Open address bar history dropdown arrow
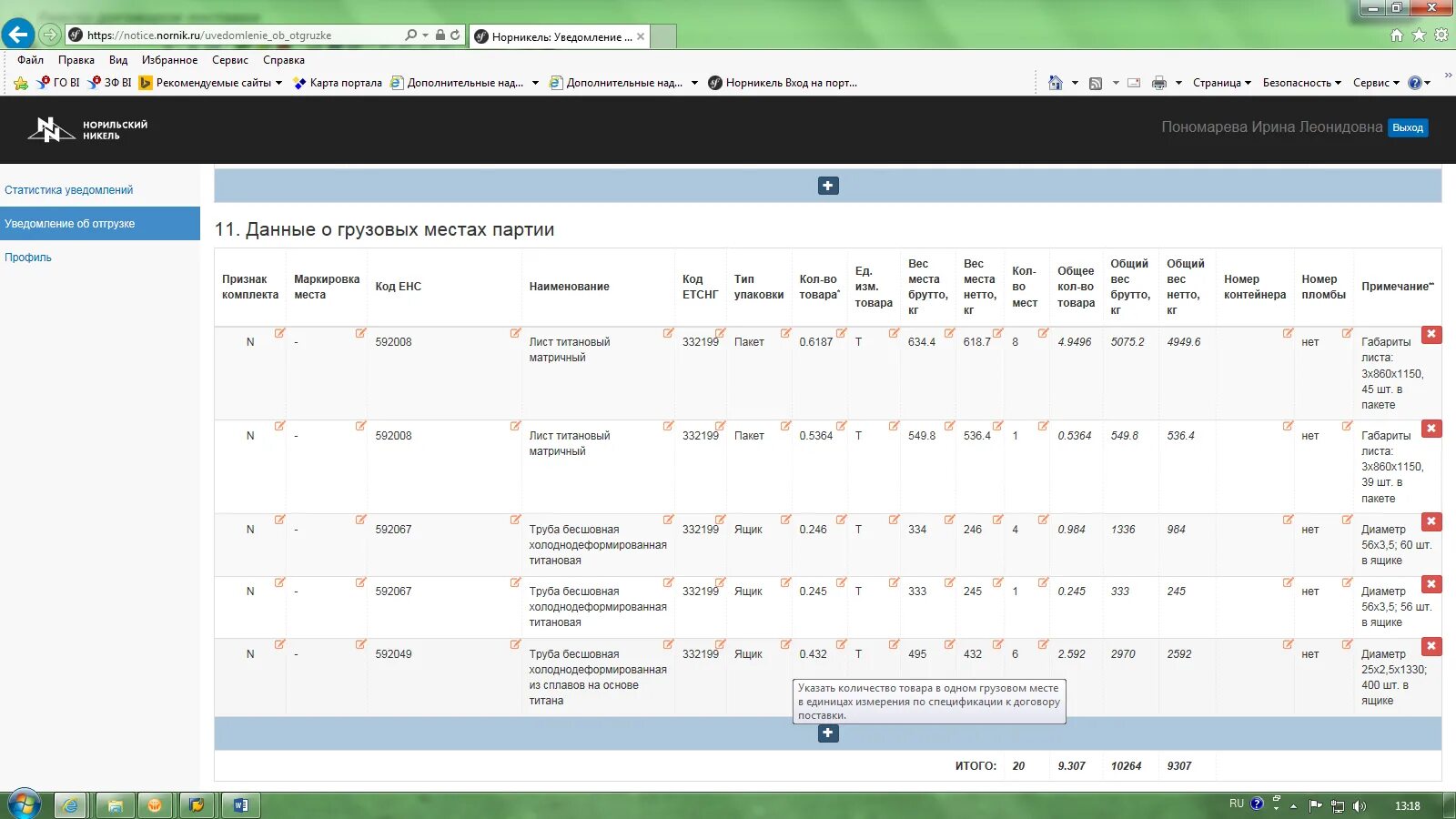The width and height of the screenshot is (1456, 819). tap(426, 35)
